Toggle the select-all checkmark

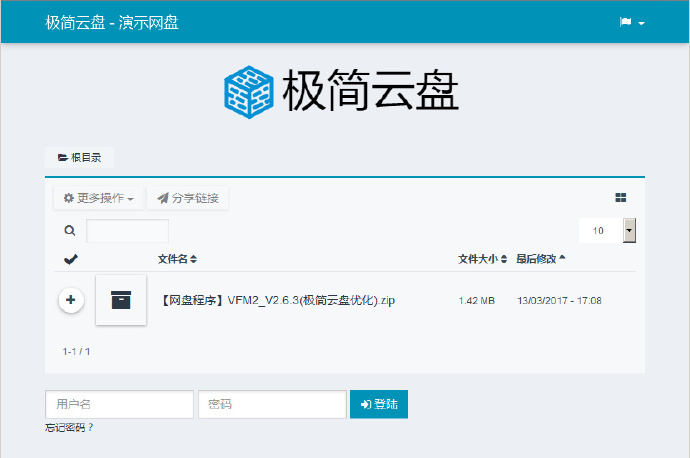71,259
